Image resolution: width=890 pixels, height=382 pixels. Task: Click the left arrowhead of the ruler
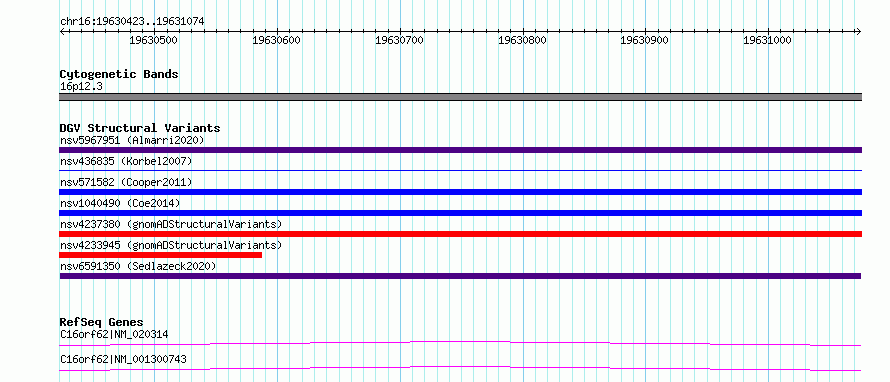pyautogui.click(x=62, y=31)
